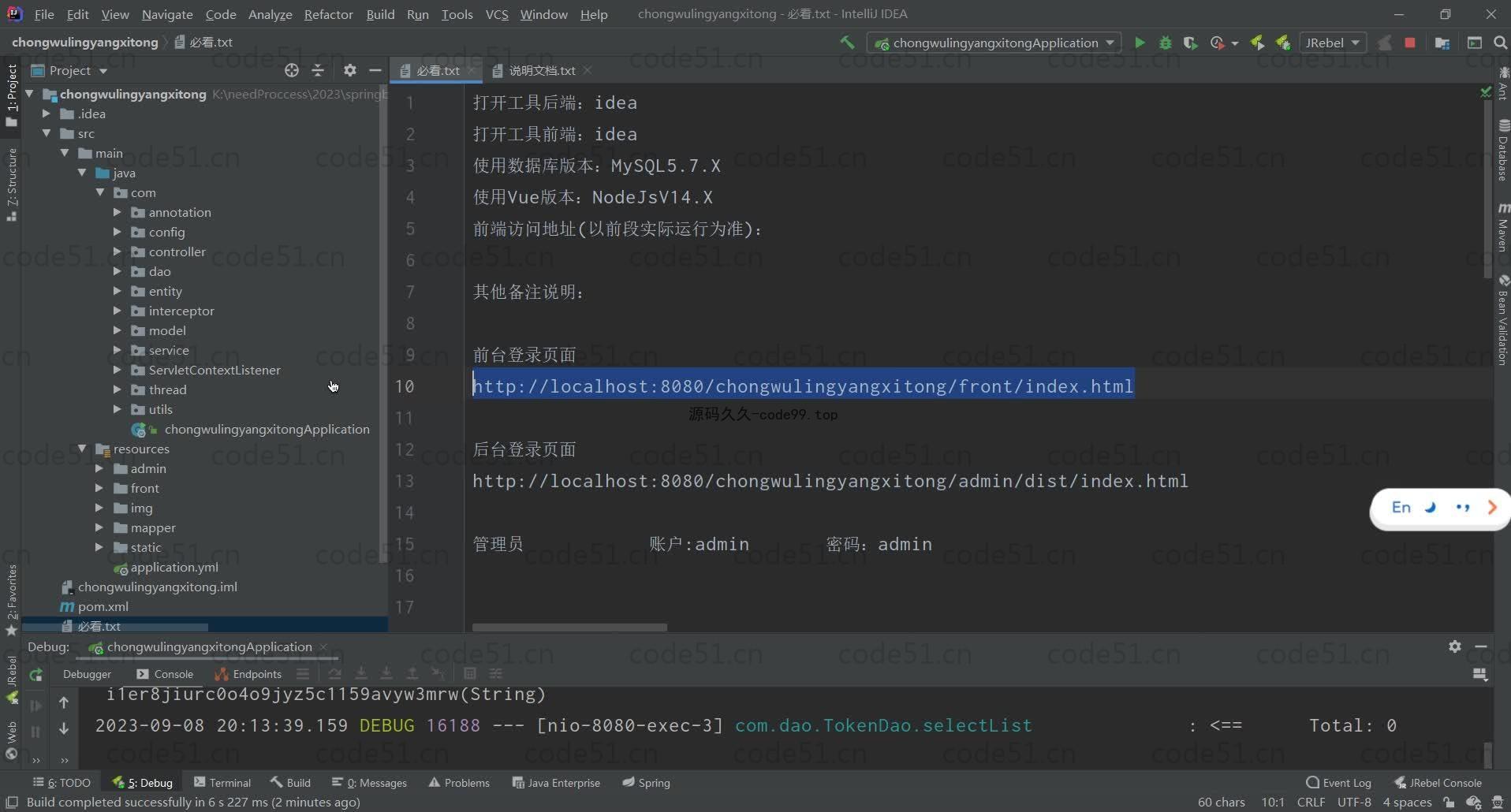The width and height of the screenshot is (1511, 812).
Task: Run with JRebel rocket icon
Action: point(1257,43)
